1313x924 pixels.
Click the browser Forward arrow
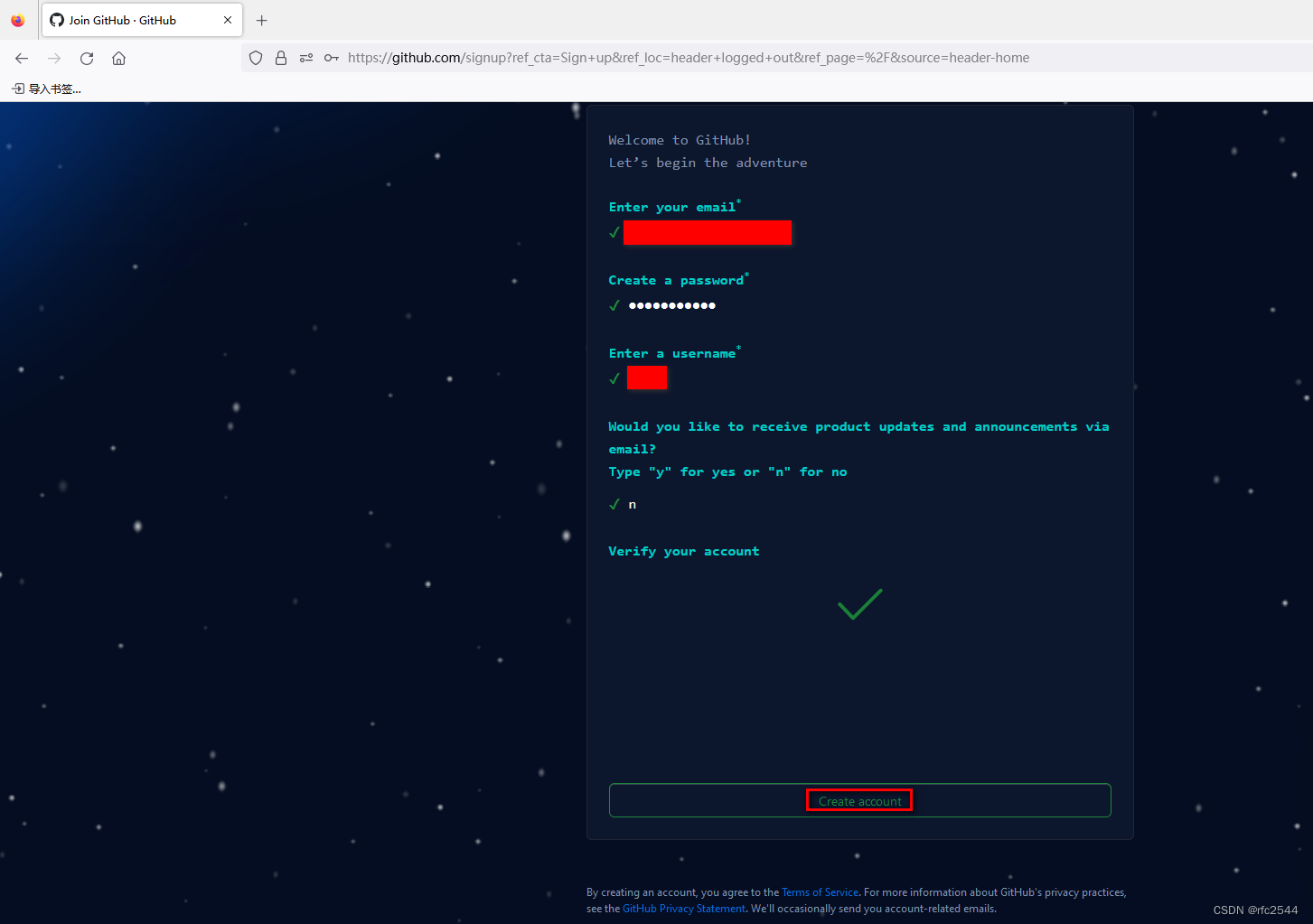point(54,58)
